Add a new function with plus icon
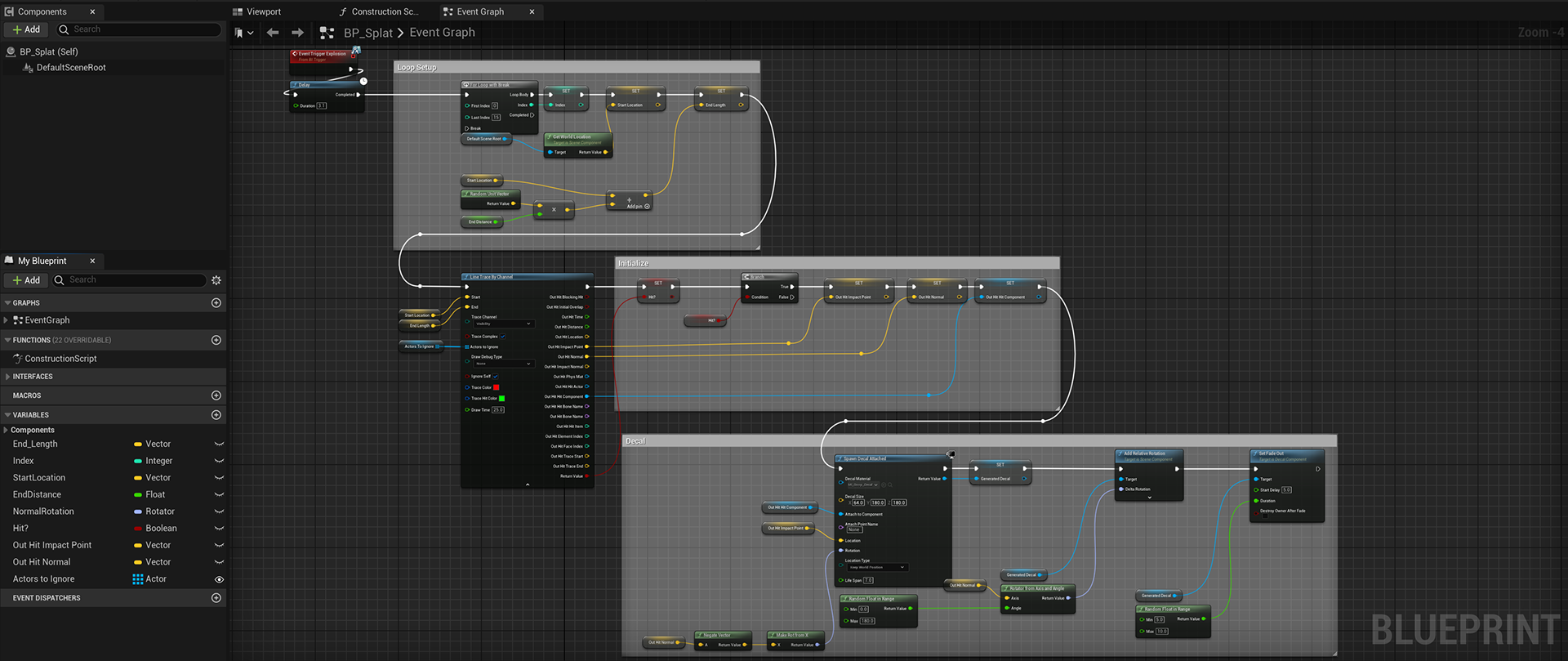1568x661 pixels. pyautogui.click(x=216, y=340)
